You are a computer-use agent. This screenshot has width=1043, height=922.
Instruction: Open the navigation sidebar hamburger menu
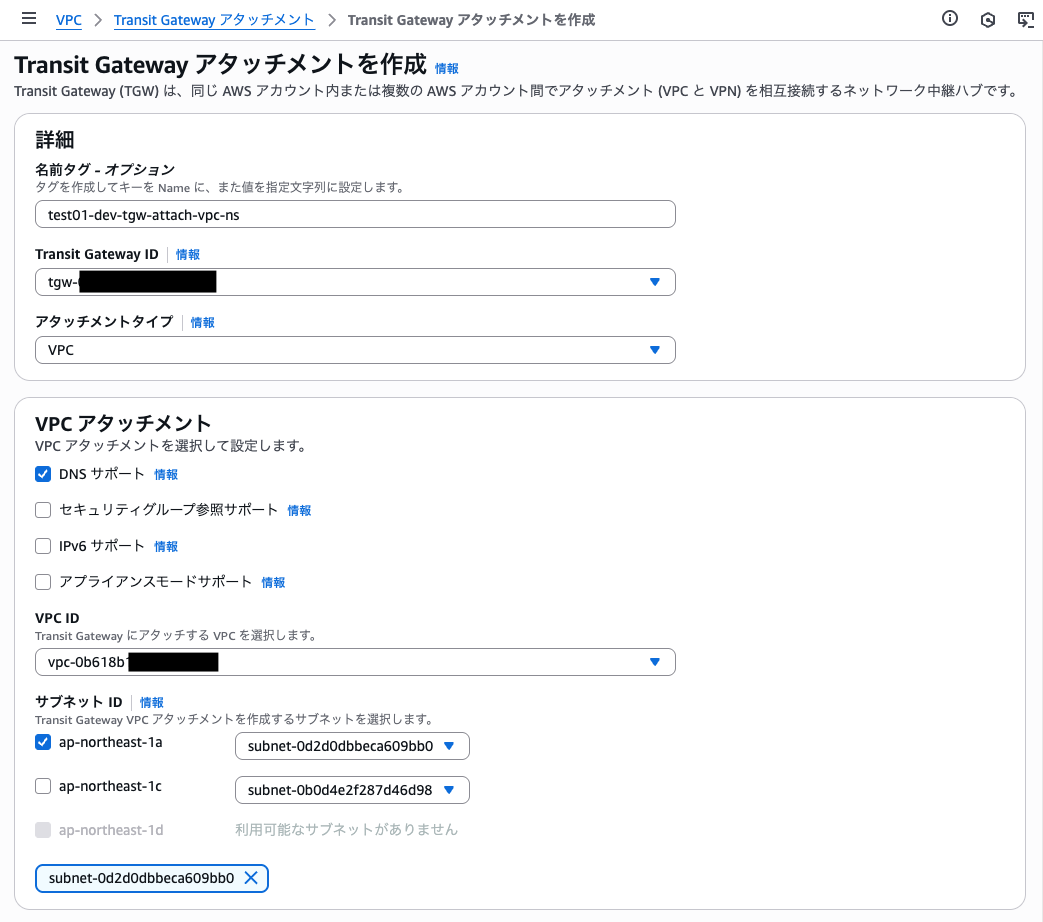(28, 18)
